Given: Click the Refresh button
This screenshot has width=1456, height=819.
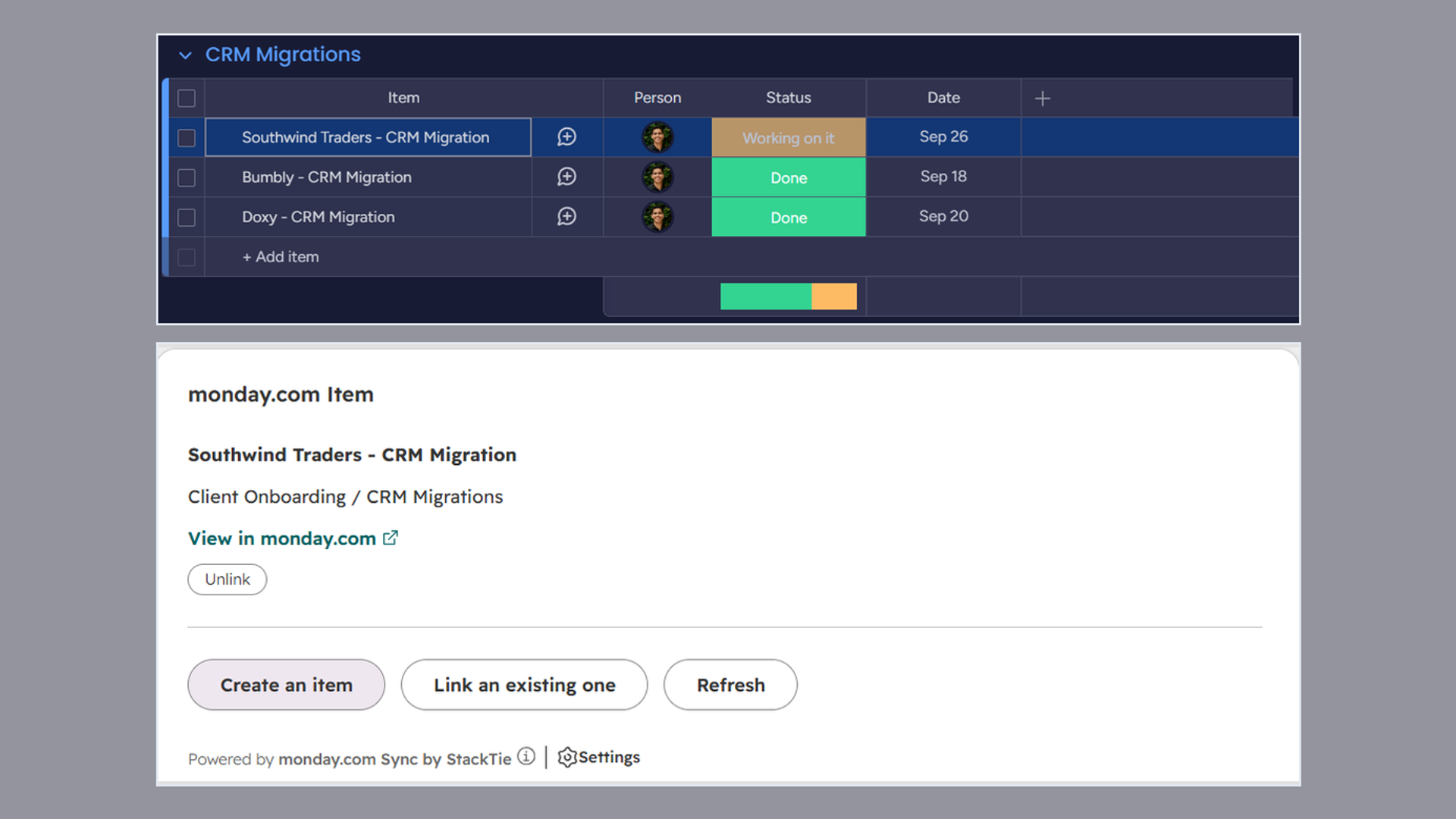Looking at the screenshot, I should pyautogui.click(x=731, y=685).
